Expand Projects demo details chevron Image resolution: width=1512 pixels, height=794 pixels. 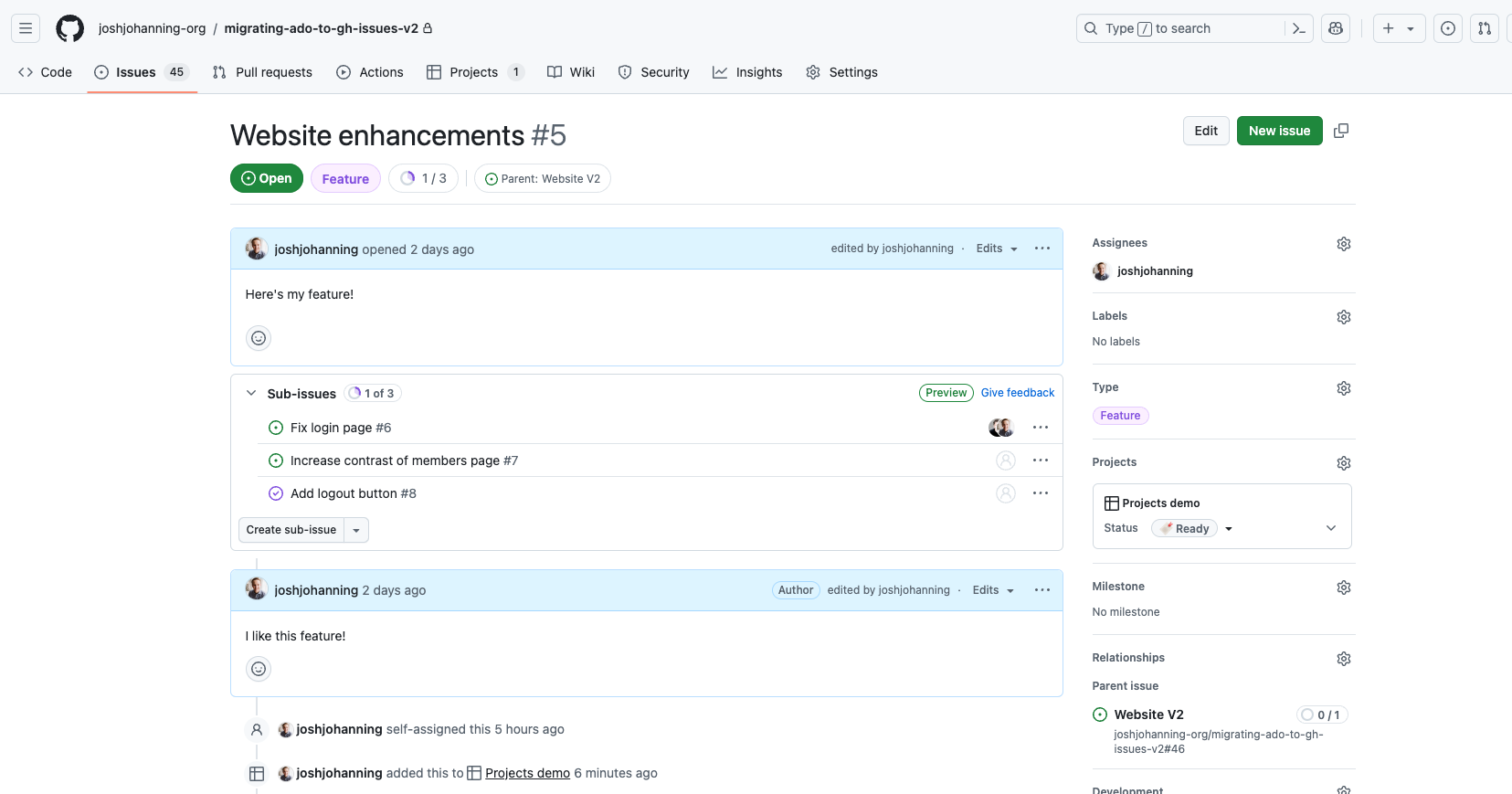(1331, 528)
